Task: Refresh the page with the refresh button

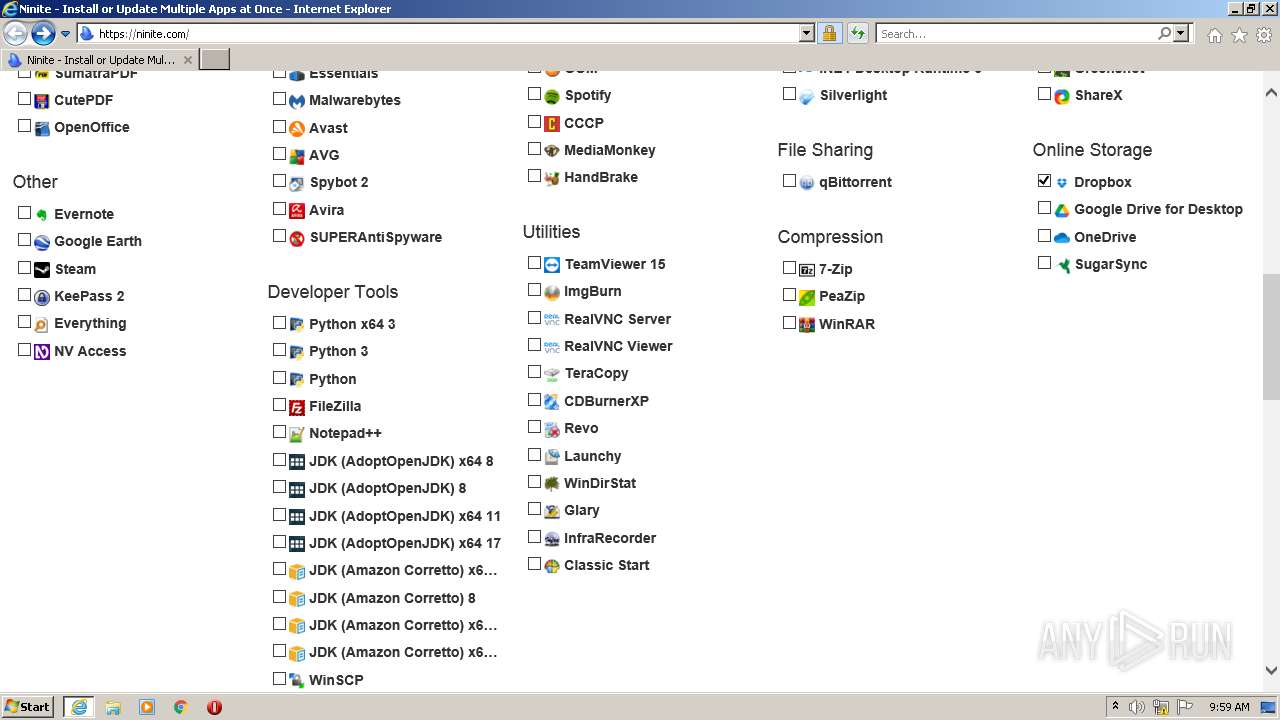Action: (x=857, y=33)
